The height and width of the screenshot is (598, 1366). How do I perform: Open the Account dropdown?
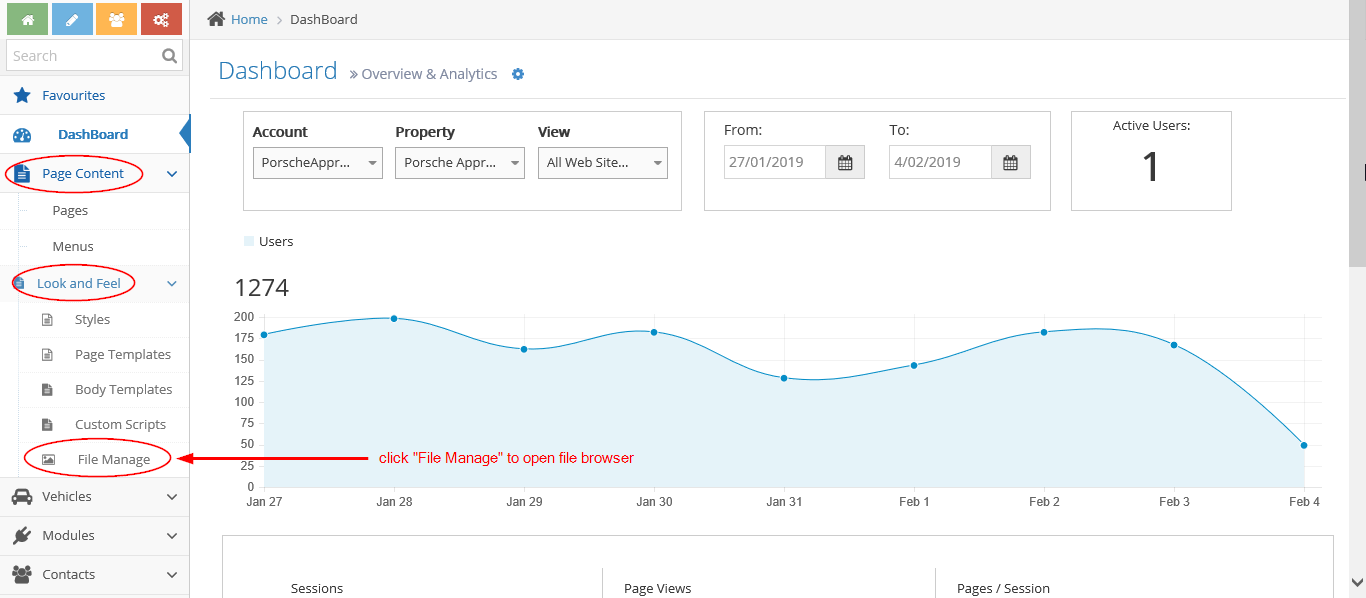317,163
